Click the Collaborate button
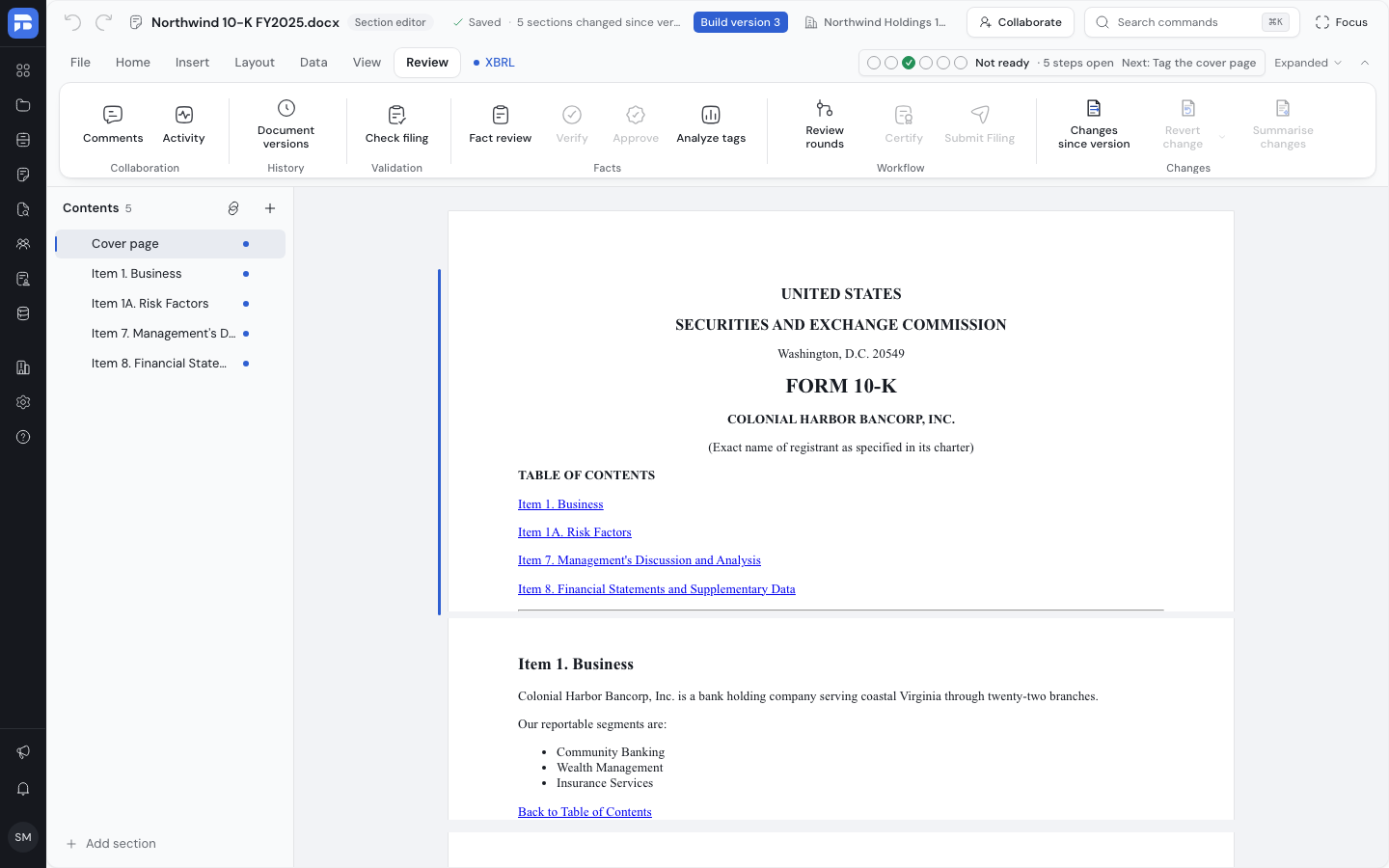The image size is (1389, 868). (x=1021, y=22)
